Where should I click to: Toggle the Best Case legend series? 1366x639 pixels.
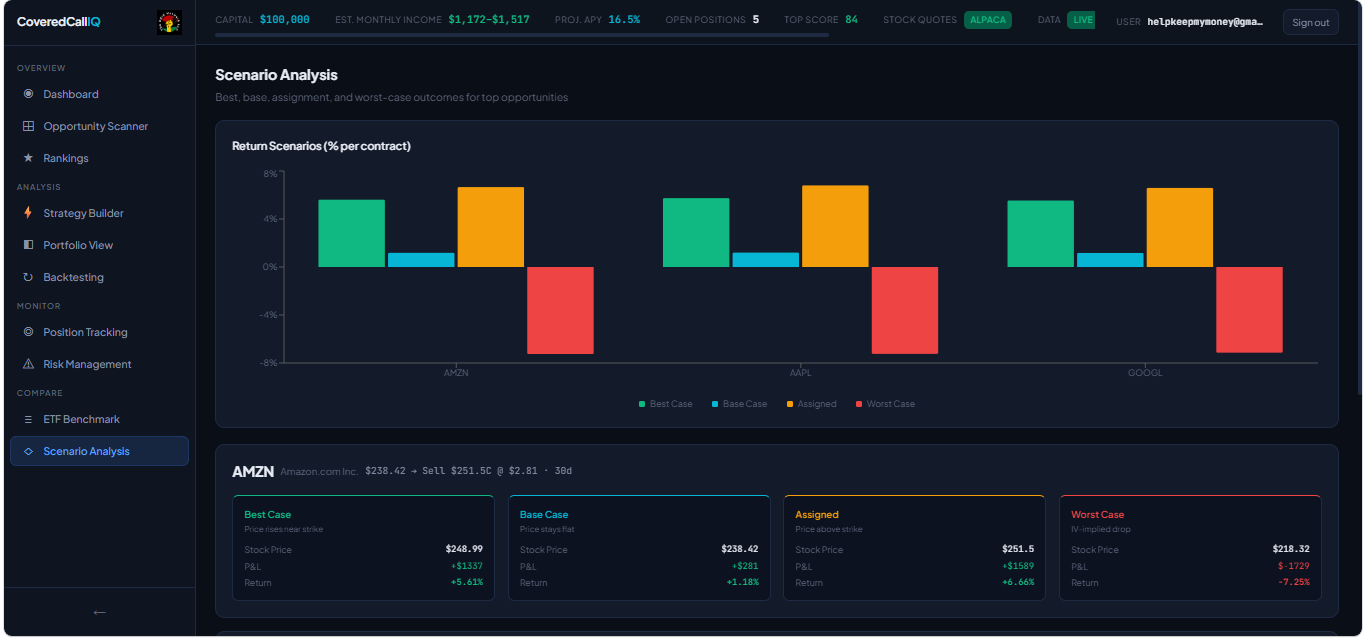tap(665, 404)
